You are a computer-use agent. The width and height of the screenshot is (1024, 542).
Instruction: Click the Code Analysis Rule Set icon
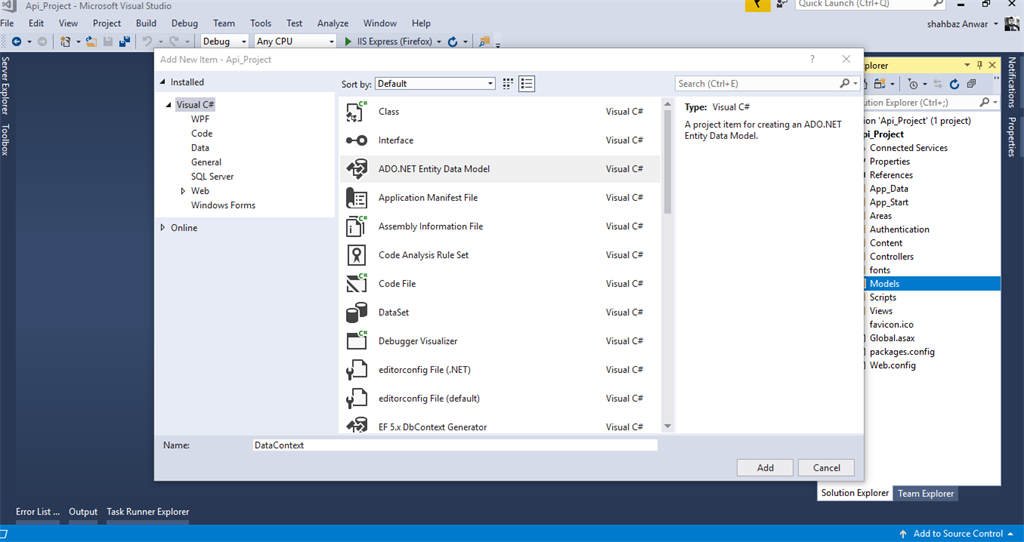pos(357,255)
